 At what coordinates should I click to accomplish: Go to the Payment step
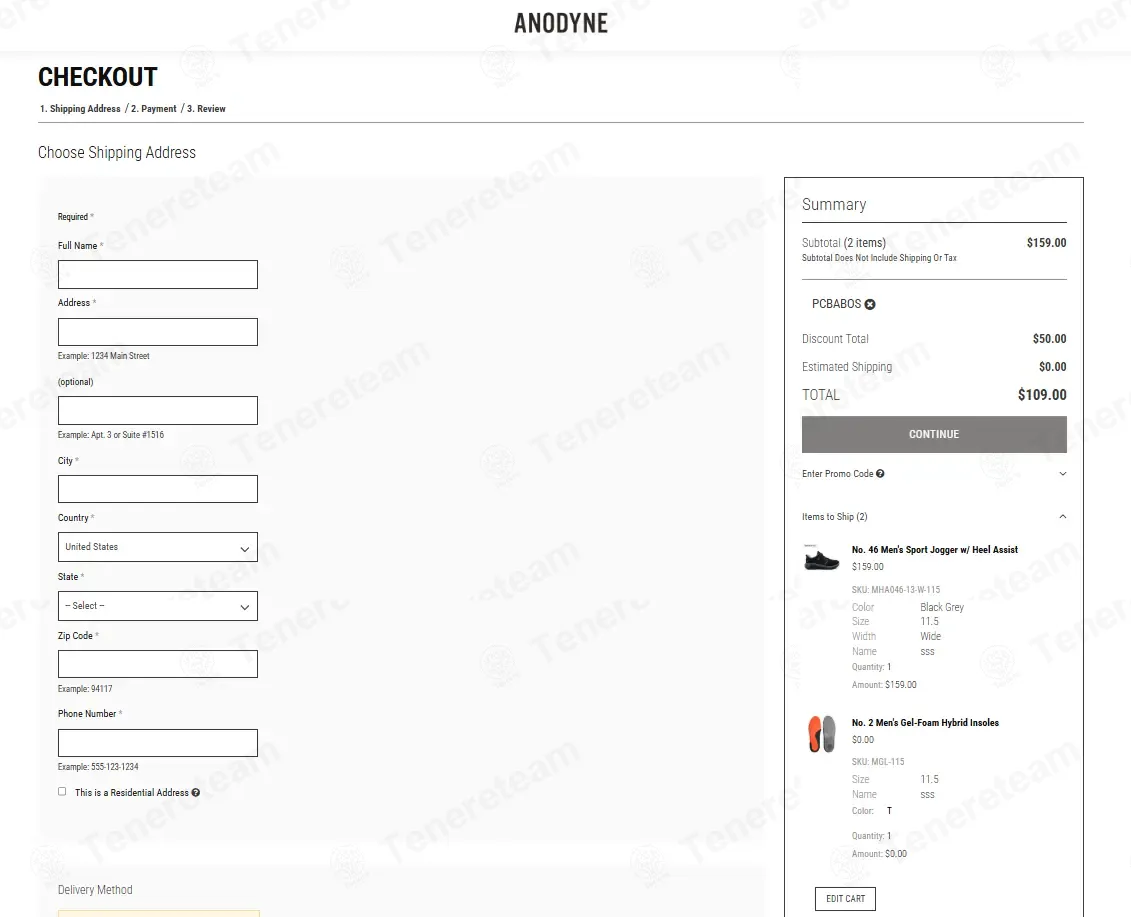pyautogui.click(x=154, y=109)
